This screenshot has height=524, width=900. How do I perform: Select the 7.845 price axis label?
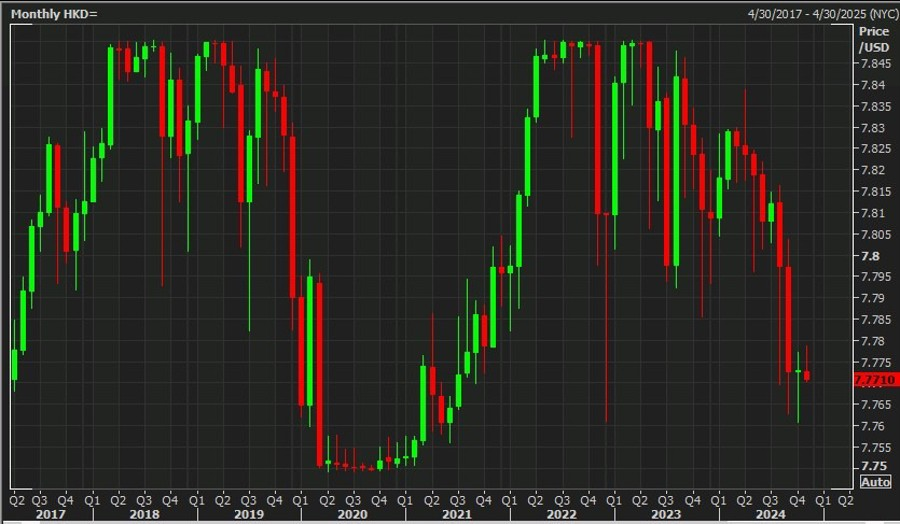click(x=875, y=64)
